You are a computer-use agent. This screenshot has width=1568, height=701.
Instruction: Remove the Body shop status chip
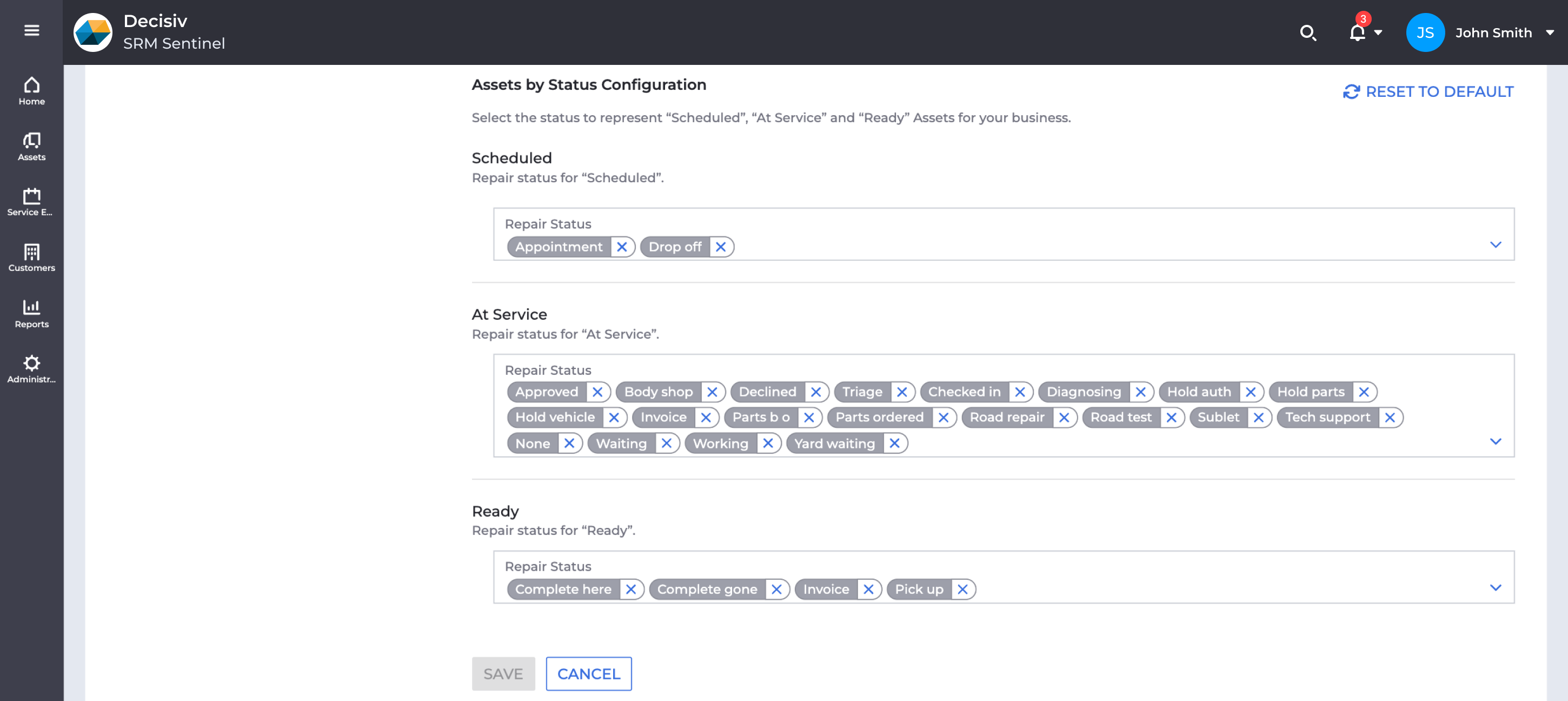pyautogui.click(x=712, y=392)
